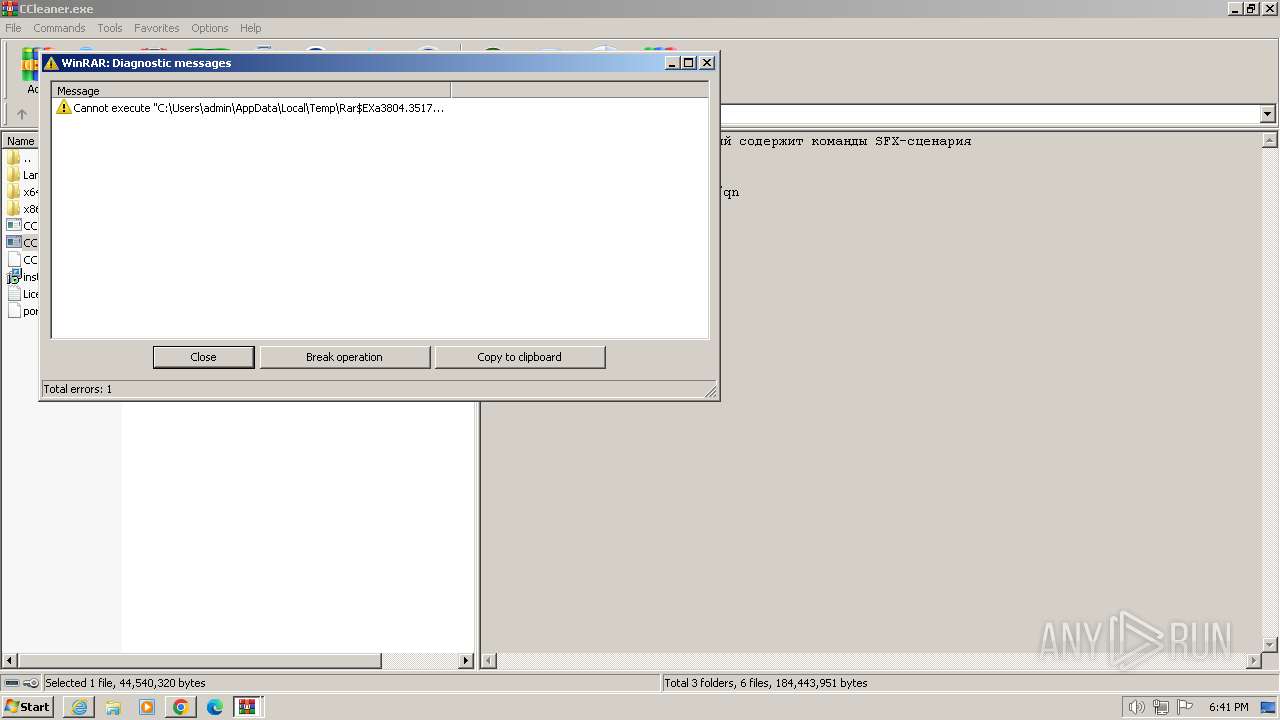1280x720 pixels.
Task: Select the License text file icon
Action: [x=13, y=294]
